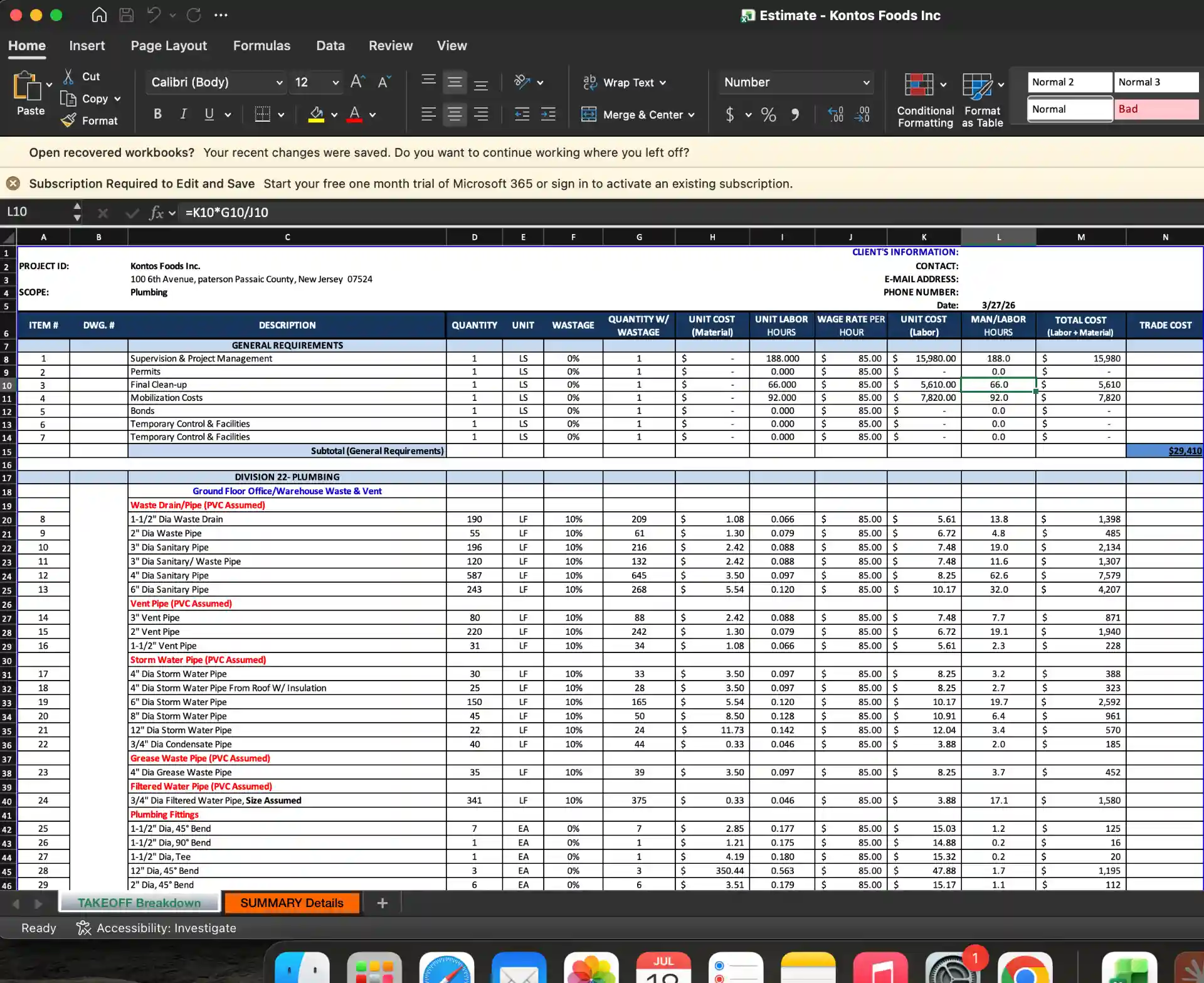Click the formula bar showing =K10*G10/J10
This screenshot has width=1204, height=983.
(x=690, y=213)
